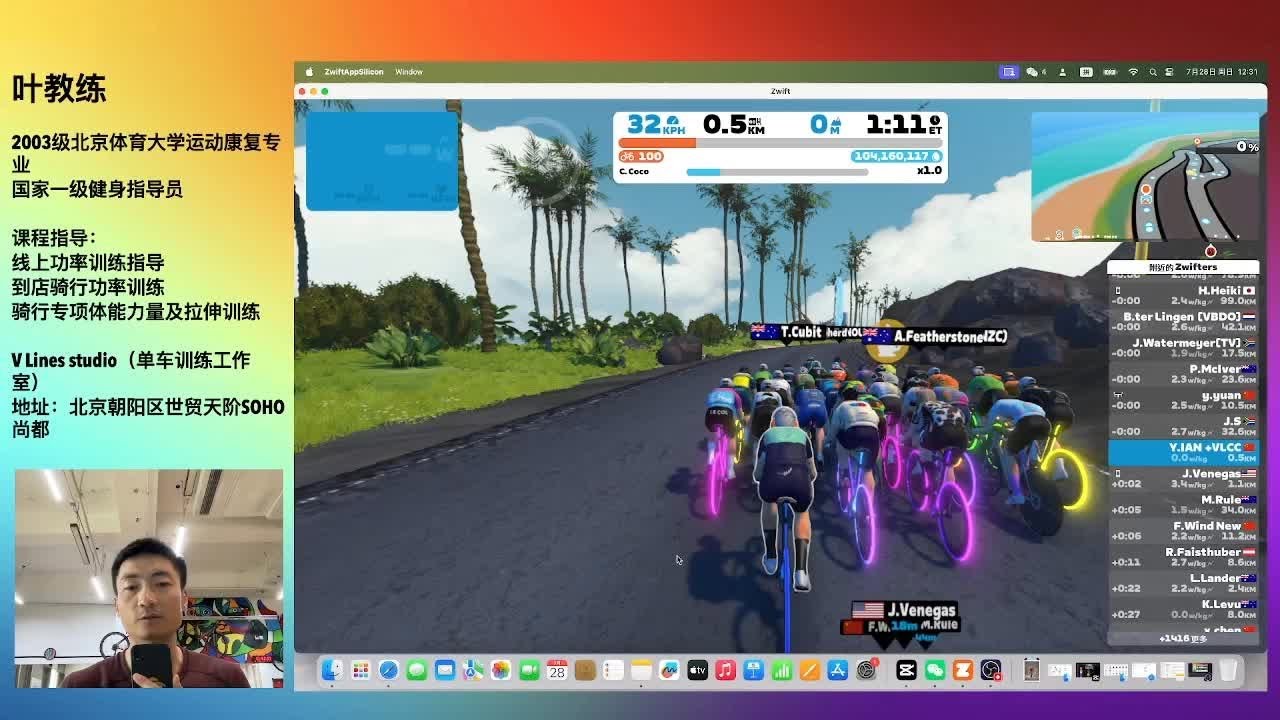Click the XP points 104,160,117
This screenshot has height=720, width=1280.
coord(896,156)
